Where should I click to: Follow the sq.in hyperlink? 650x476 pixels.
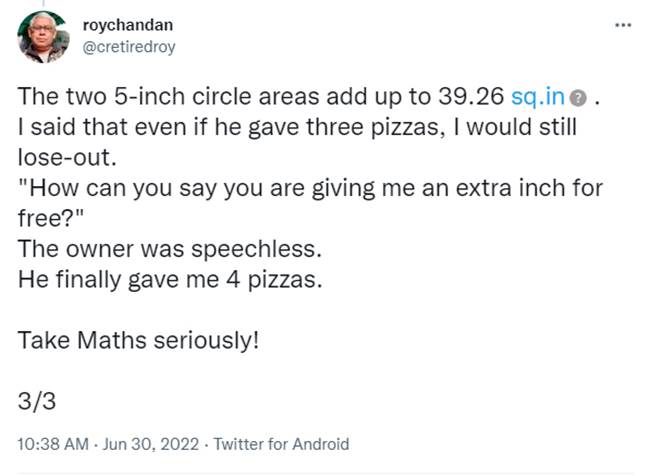[x=538, y=100]
